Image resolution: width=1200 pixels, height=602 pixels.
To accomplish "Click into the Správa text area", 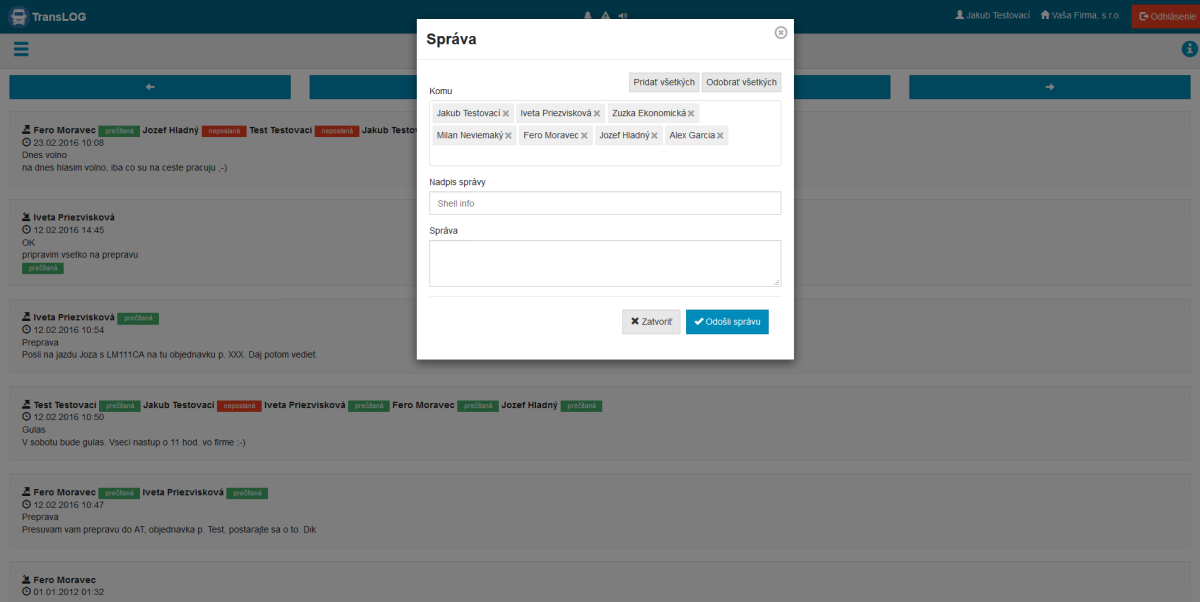I will coord(605,263).
